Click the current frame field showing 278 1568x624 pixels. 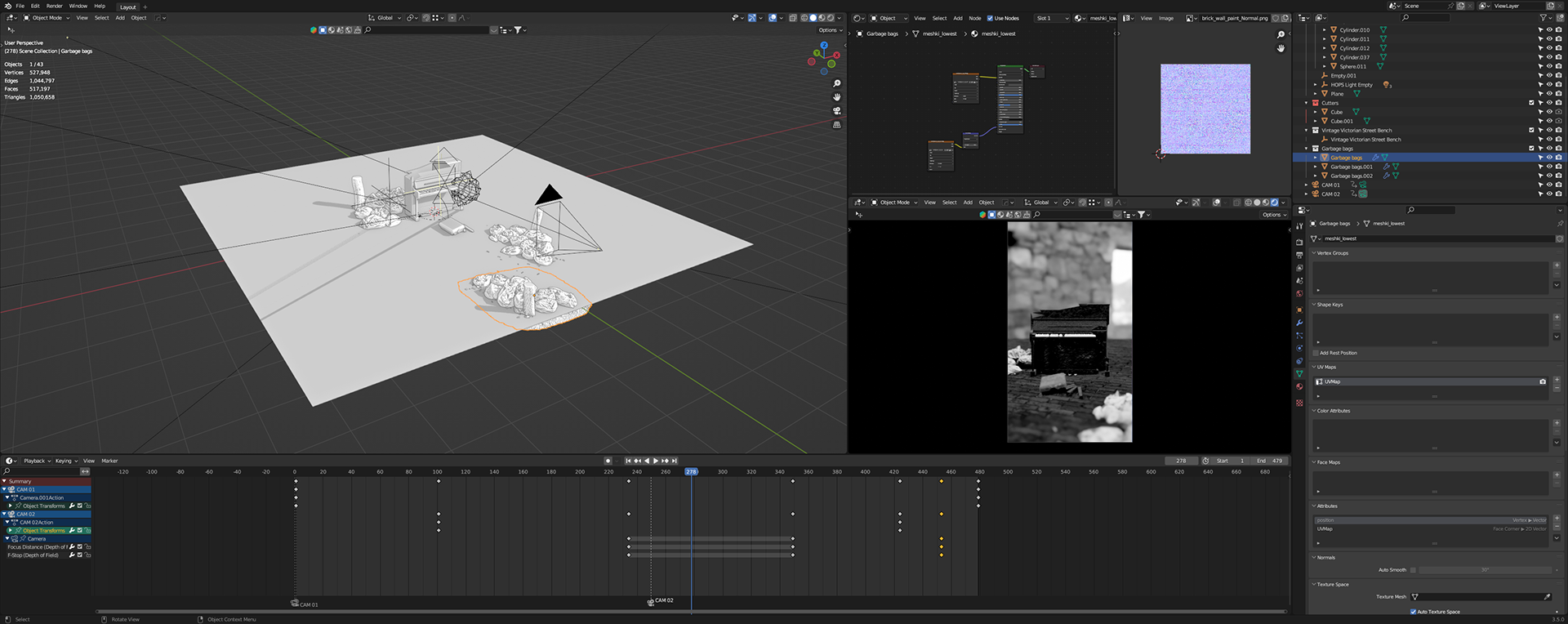1181,461
